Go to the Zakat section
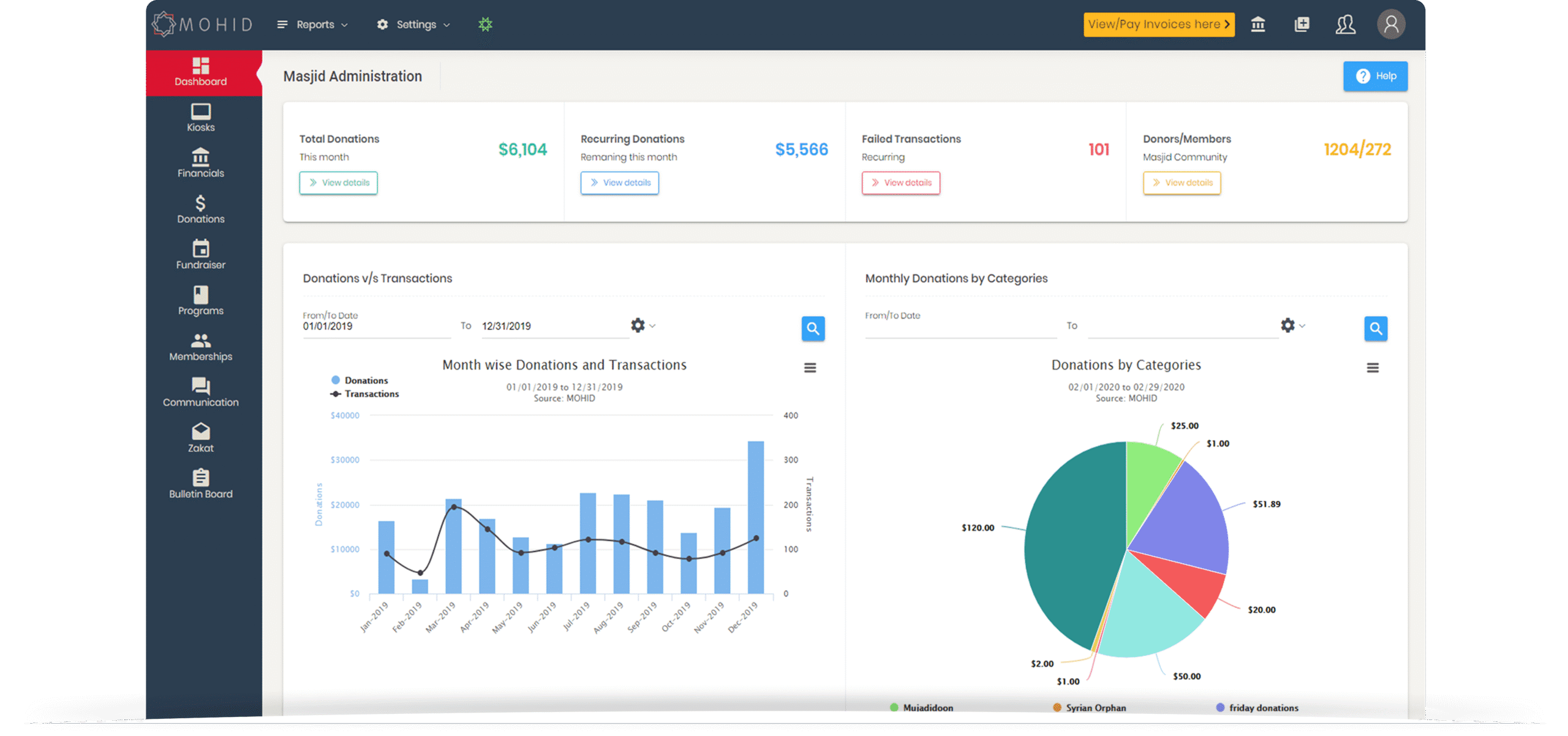The width and height of the screenshot is (1568, 736). [200, 438]
